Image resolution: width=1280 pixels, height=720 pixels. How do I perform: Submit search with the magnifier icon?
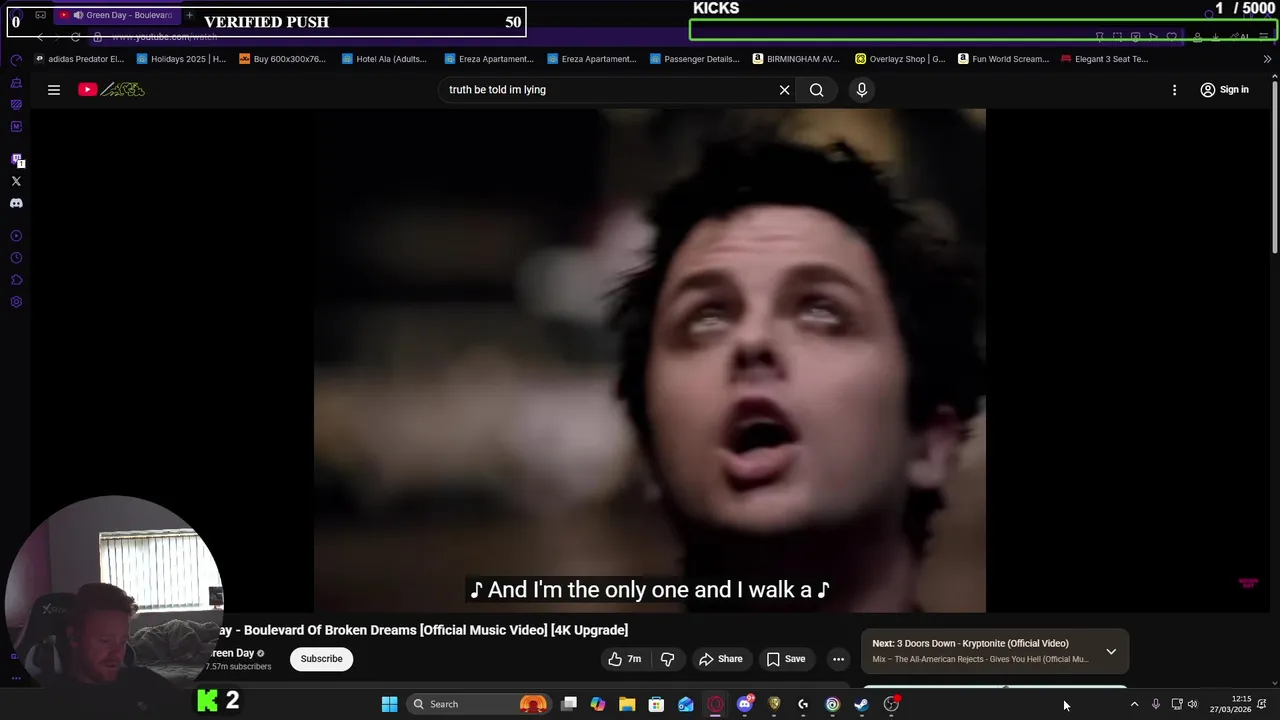[817, 90]
